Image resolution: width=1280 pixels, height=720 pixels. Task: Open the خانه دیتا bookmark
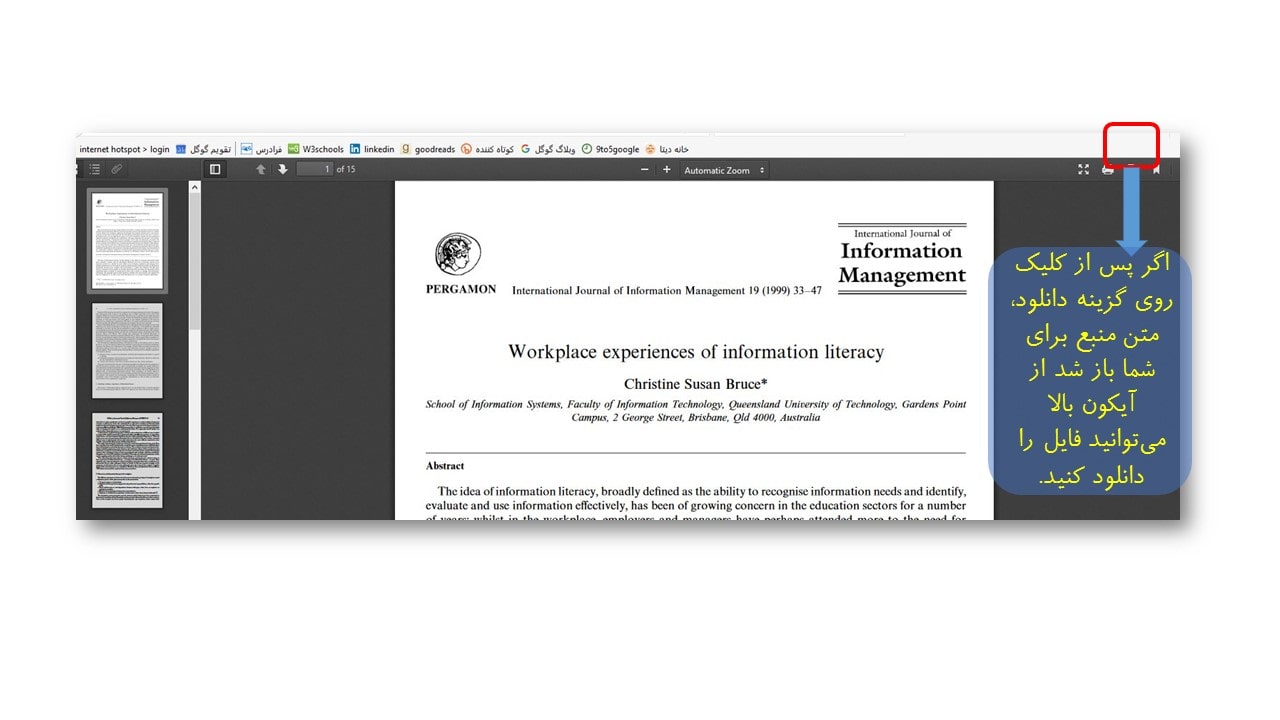(x=667, y=149)
